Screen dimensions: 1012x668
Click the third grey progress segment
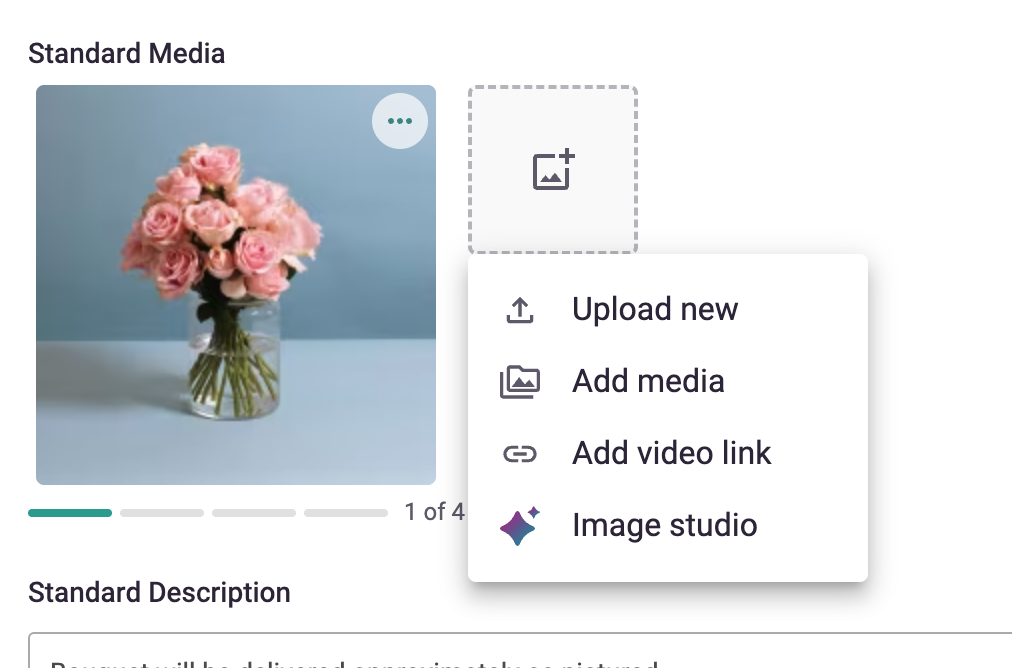tap(254, 513)
